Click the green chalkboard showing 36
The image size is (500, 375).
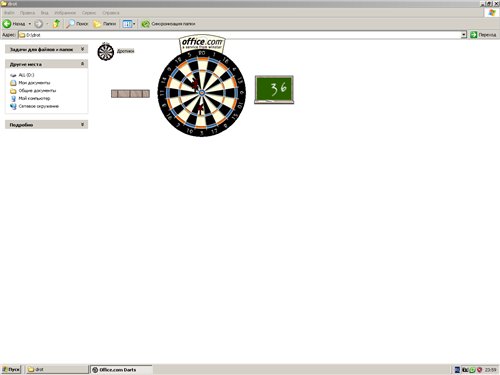pos(274,89)
